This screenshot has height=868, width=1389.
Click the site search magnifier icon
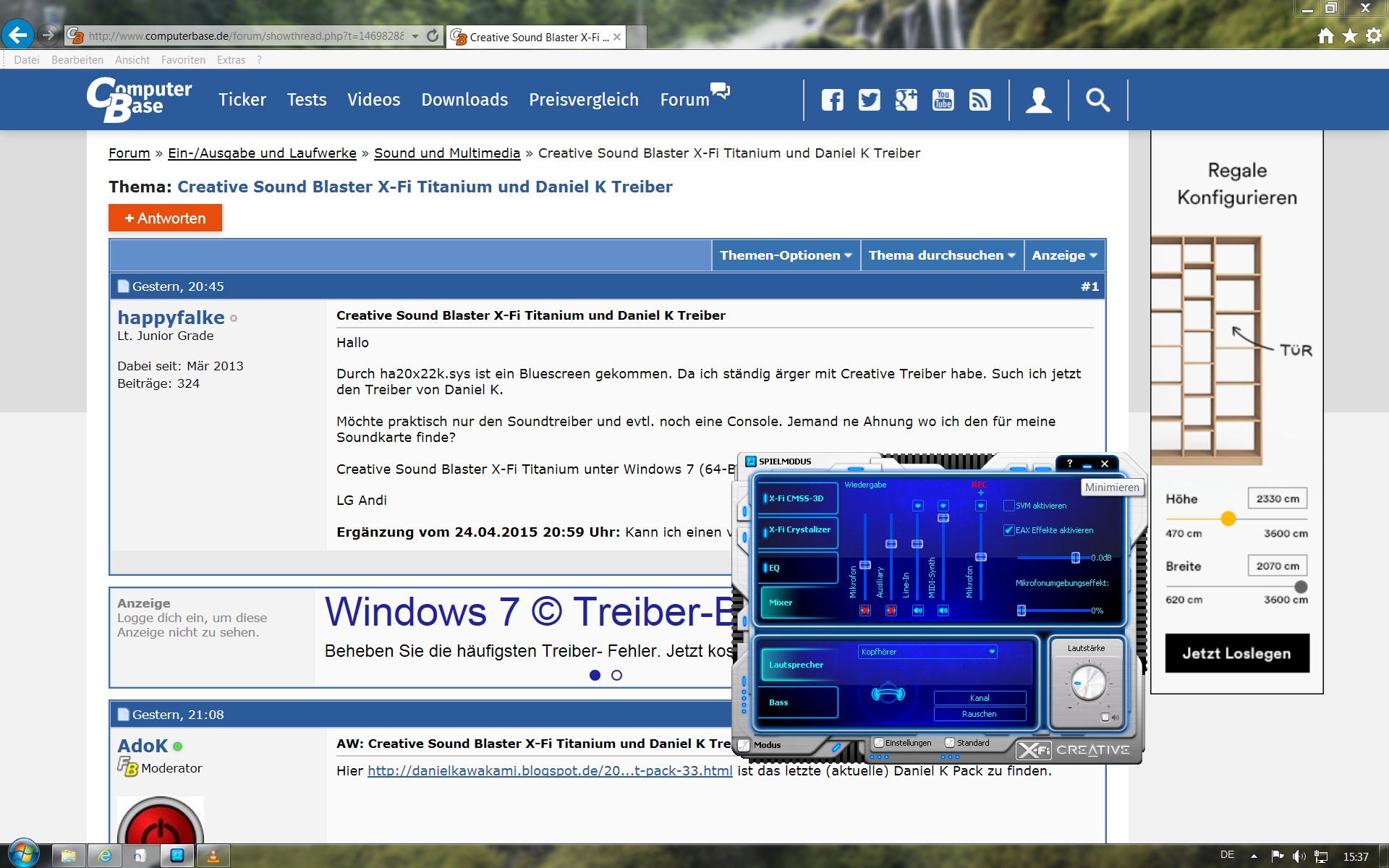pyautogui.click(x=1097, y=100)
